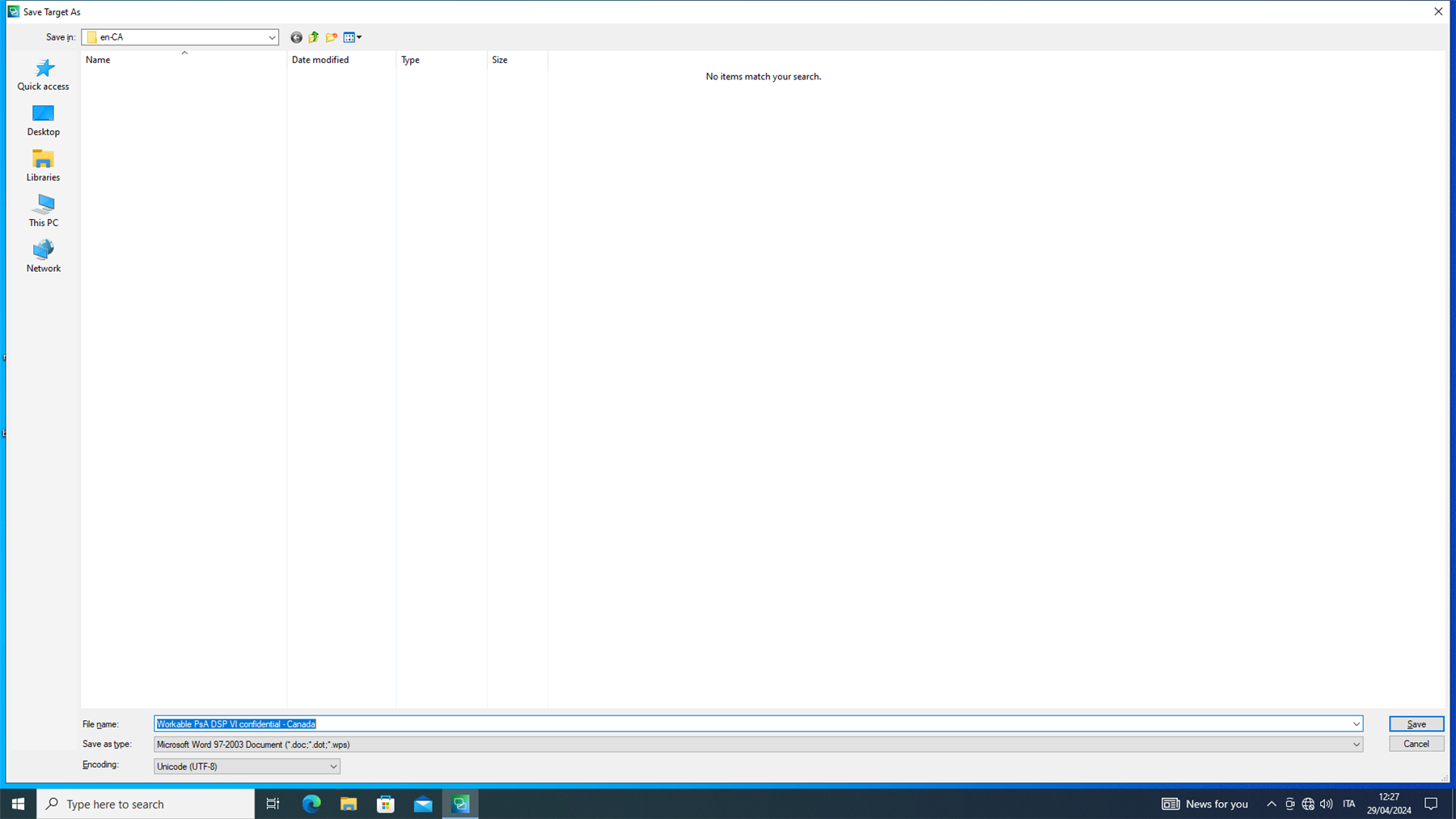Open the News for you widget
1456x819 pixels.
(1204, 804)
